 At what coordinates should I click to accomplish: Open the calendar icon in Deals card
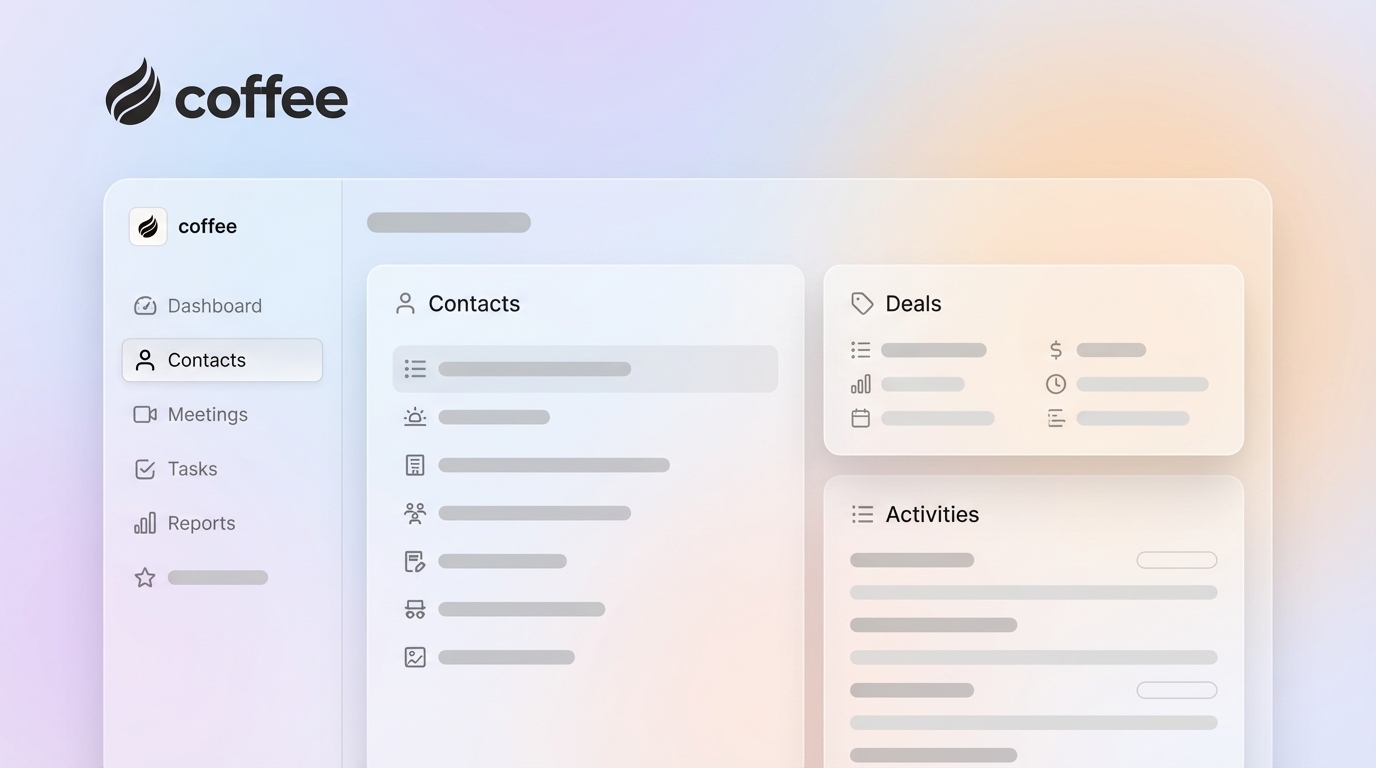coord(860,417)
